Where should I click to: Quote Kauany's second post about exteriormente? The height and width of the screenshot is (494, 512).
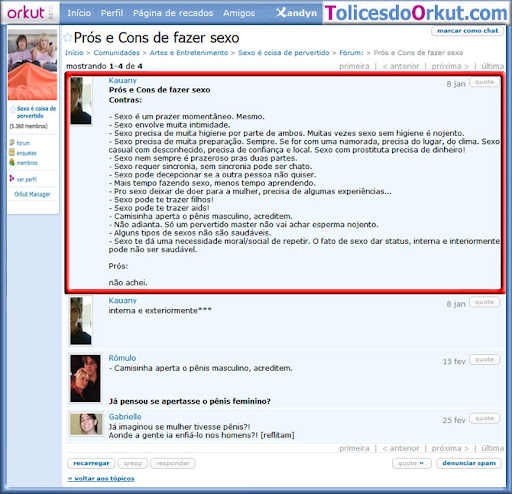click(484, 302)
